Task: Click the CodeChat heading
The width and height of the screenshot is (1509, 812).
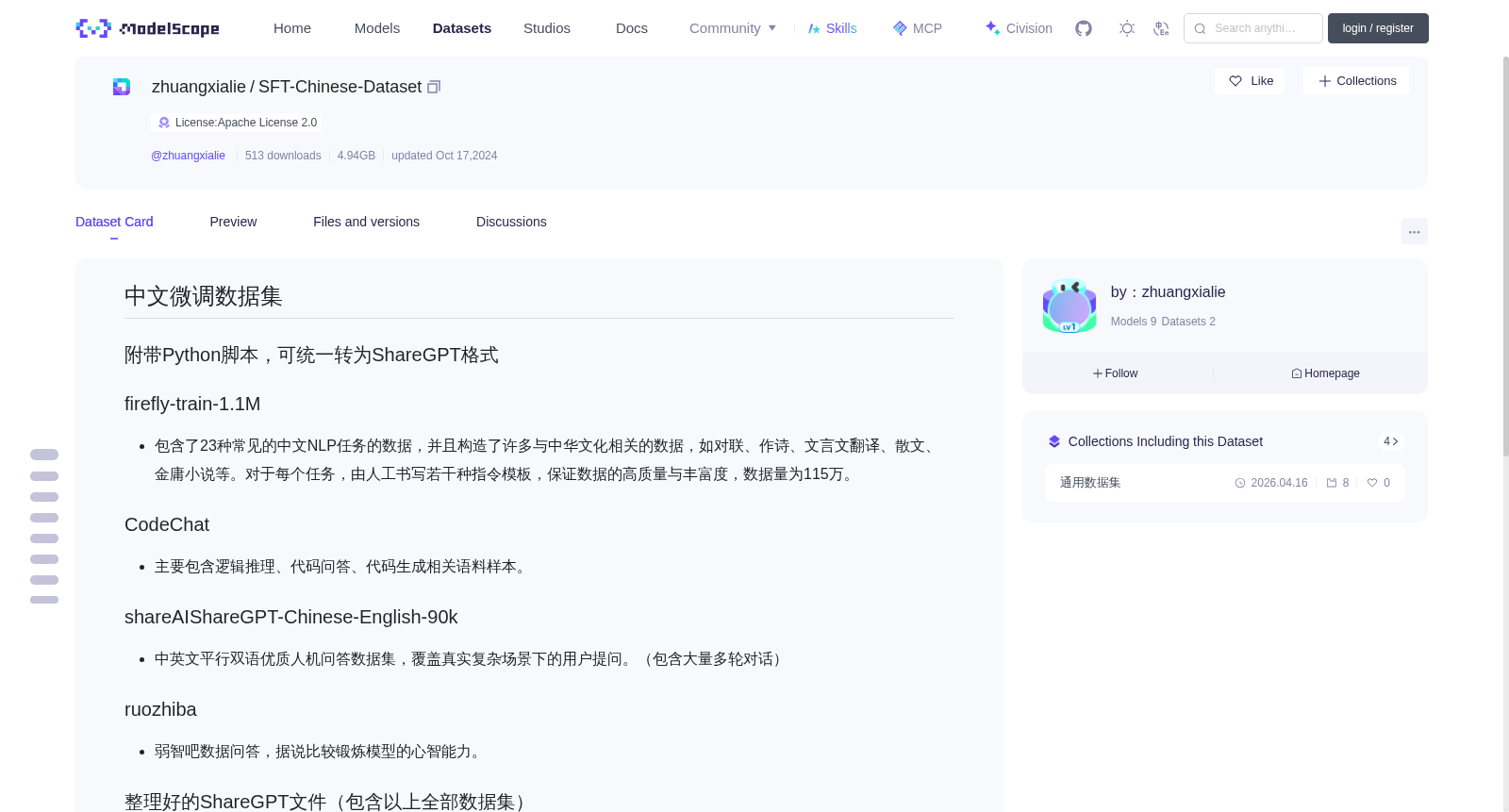Action: coord(167,524)
